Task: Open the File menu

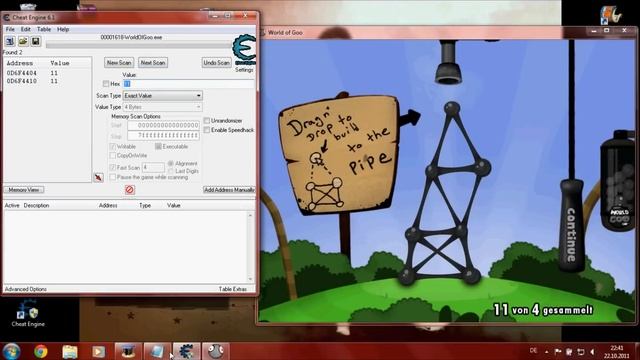Action: 10,29
